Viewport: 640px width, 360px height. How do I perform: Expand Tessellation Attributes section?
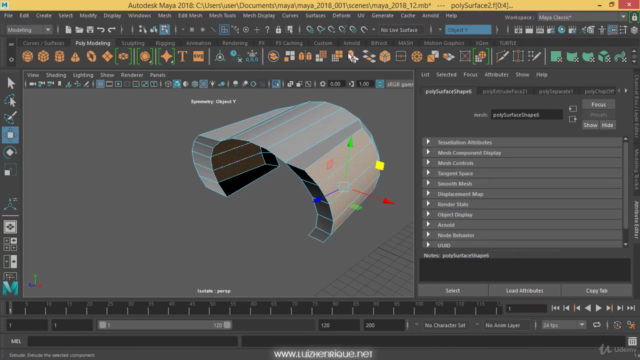tap(522, 142)
